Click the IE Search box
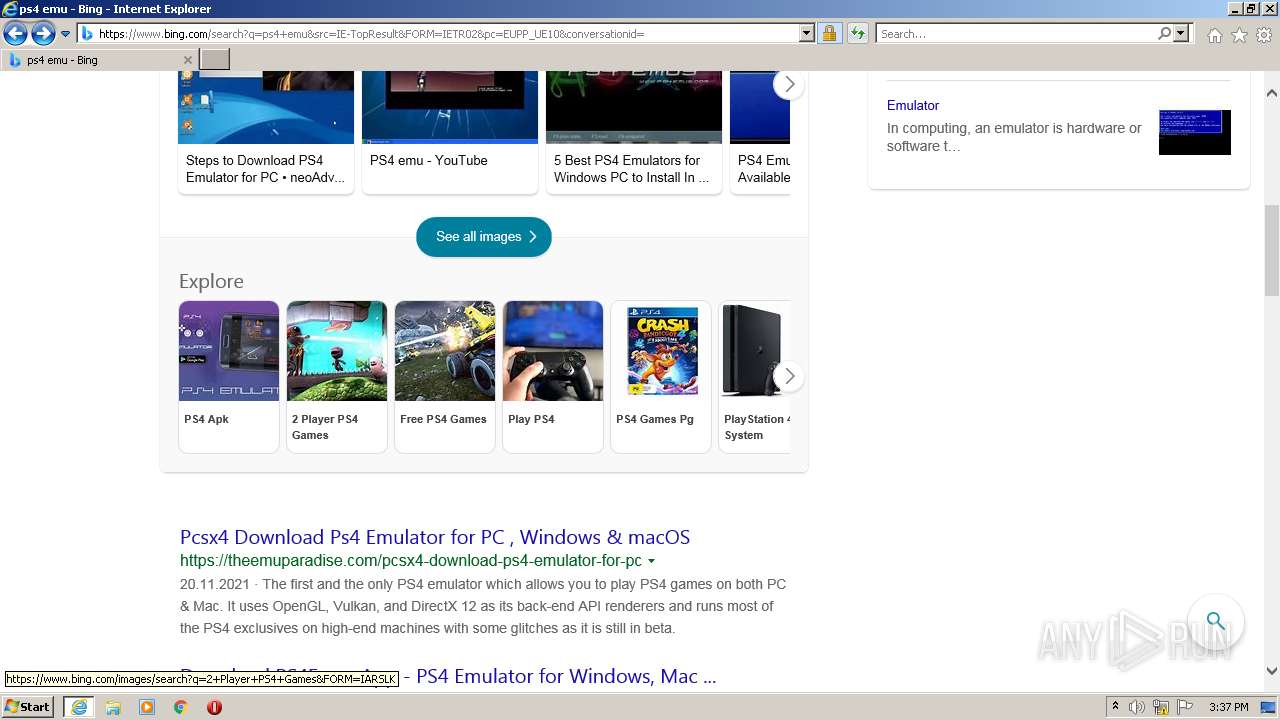1280x720 pixels. point(1016,34)
